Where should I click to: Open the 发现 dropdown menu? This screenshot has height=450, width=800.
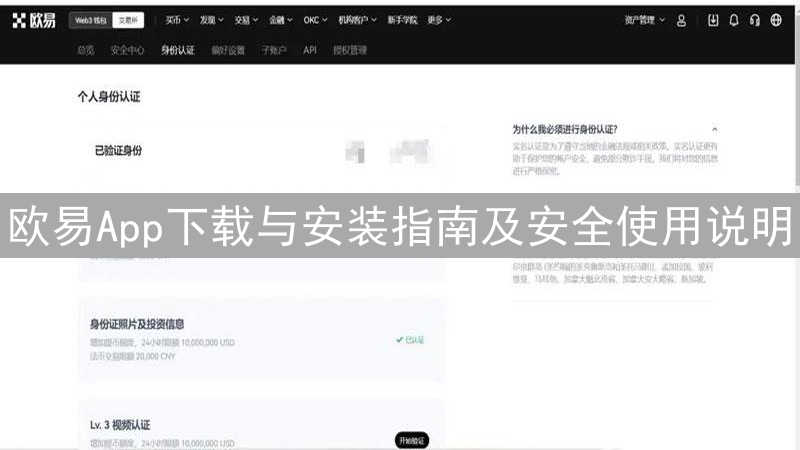pos(212,20)
